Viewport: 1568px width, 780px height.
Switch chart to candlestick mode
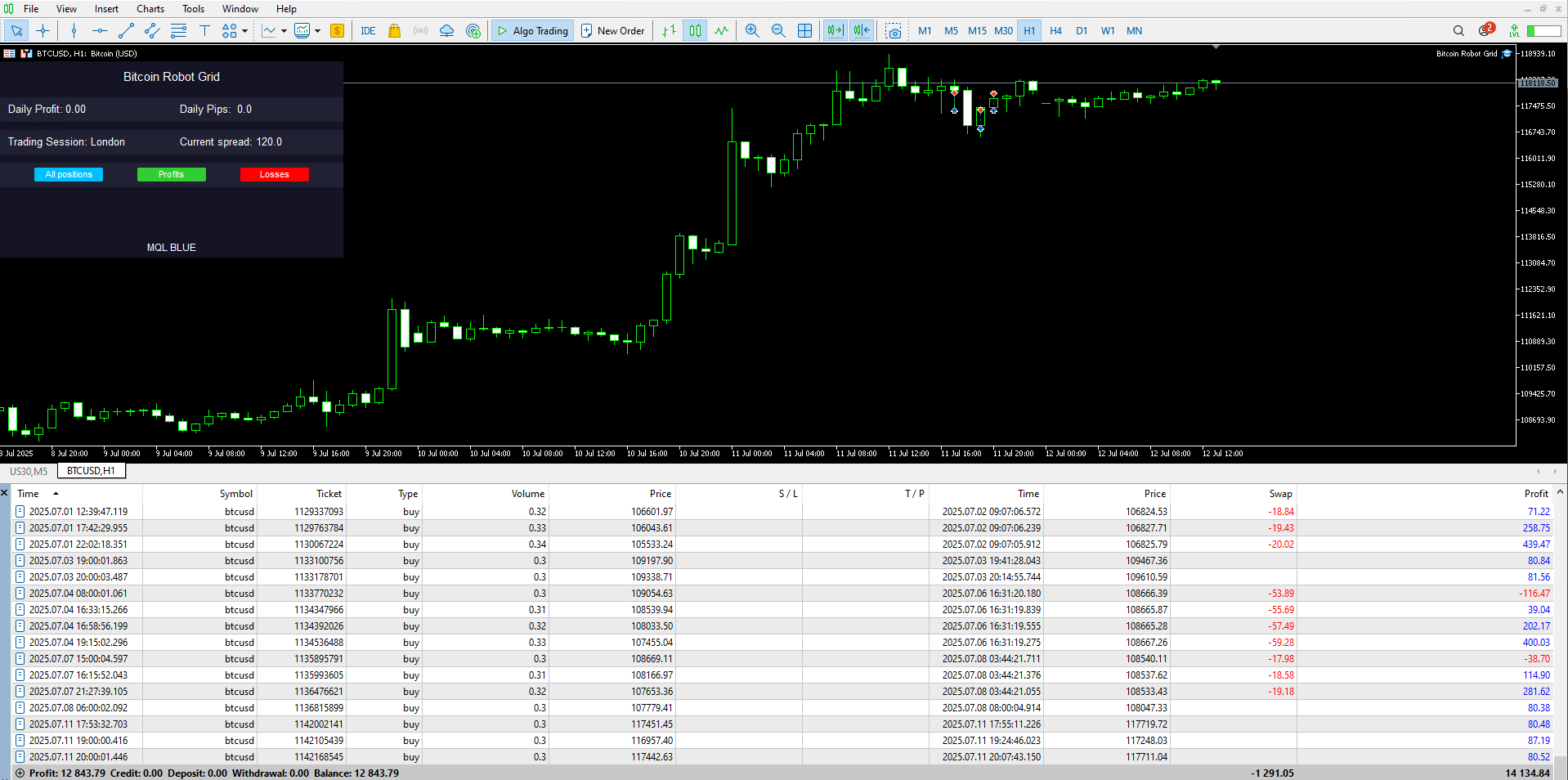click(695, 31)
